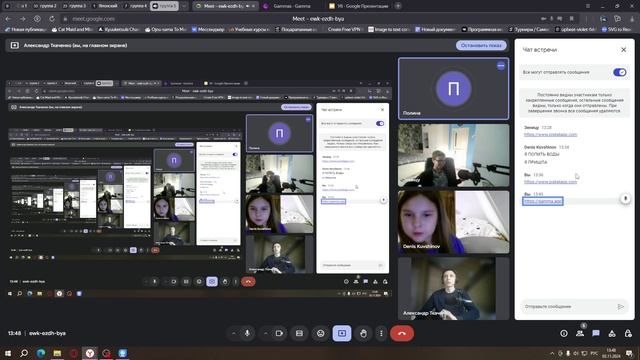The image size is (640, 360).
Task: Mute the microphone in Meet toolbar
Action: coord(247,333)
